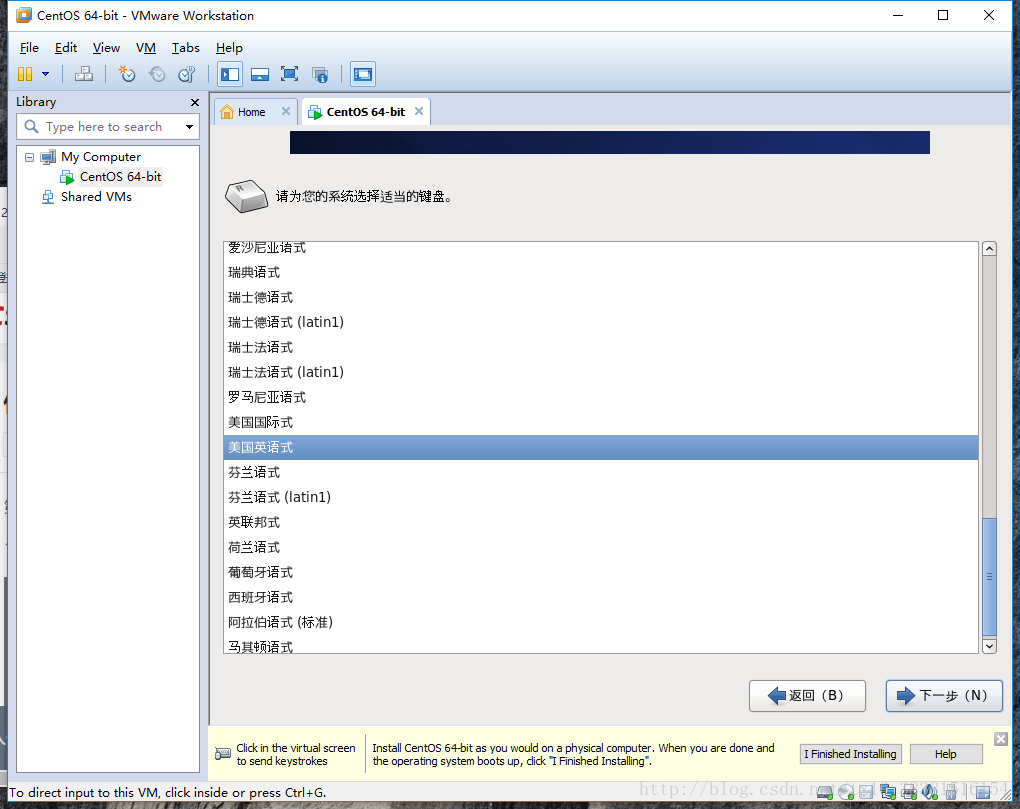Click the floppy drive status icon
Viewport: 1020px width, 809px height.
[866, 791]
